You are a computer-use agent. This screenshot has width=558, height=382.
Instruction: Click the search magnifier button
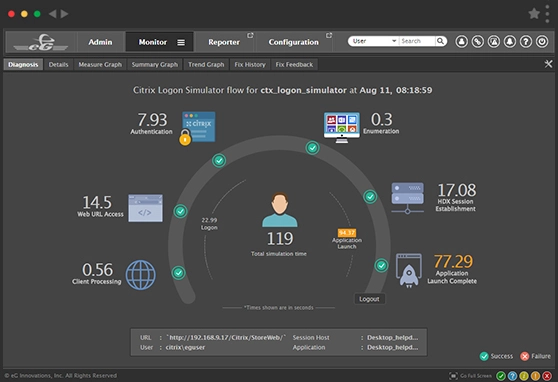[x=441, y=41]
